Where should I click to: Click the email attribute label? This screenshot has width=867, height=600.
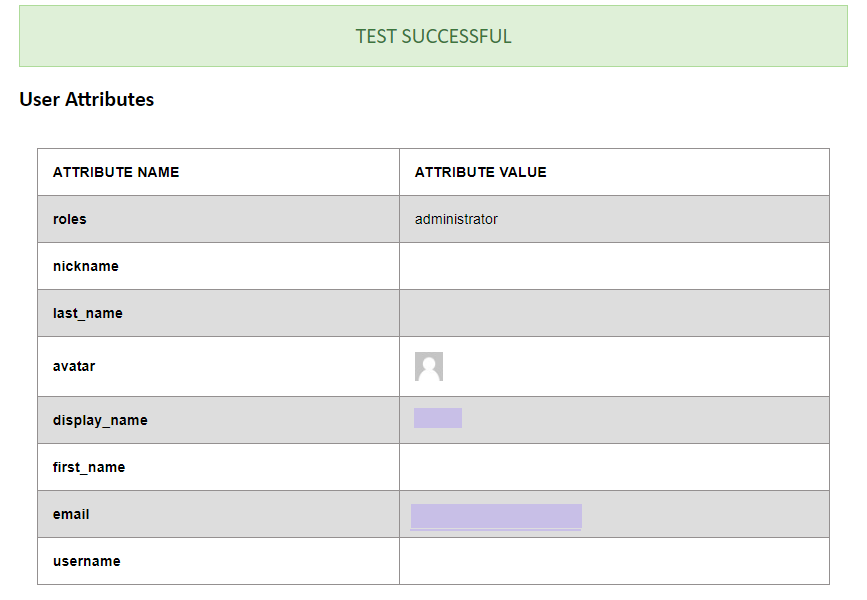click(71, 514)
